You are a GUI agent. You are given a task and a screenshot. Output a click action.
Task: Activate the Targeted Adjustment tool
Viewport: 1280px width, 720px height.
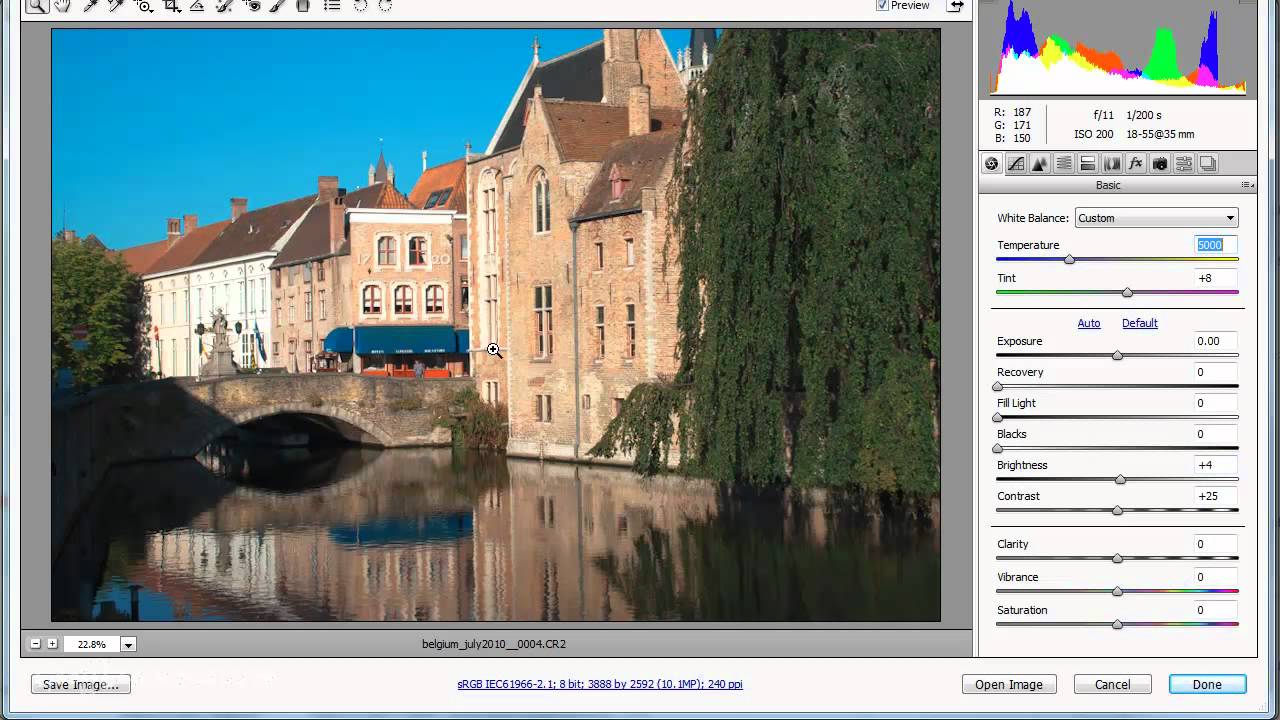point(144,5)
